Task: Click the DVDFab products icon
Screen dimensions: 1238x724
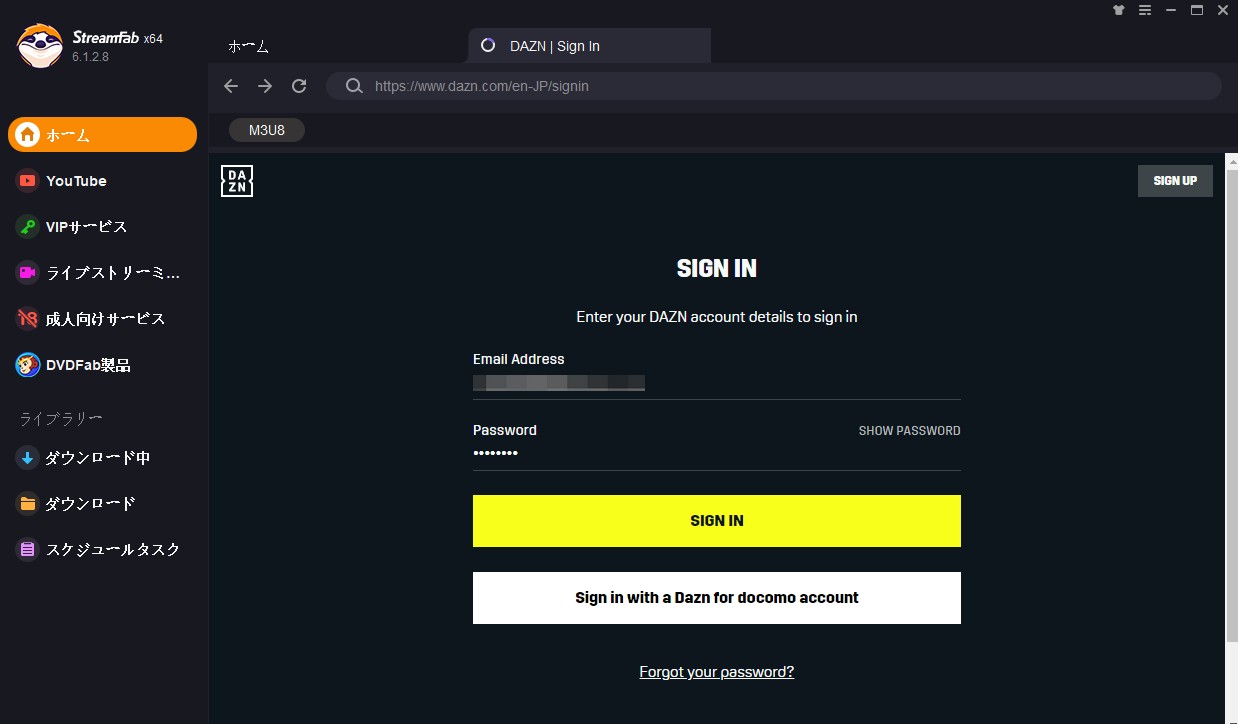Action: point(27,365)
